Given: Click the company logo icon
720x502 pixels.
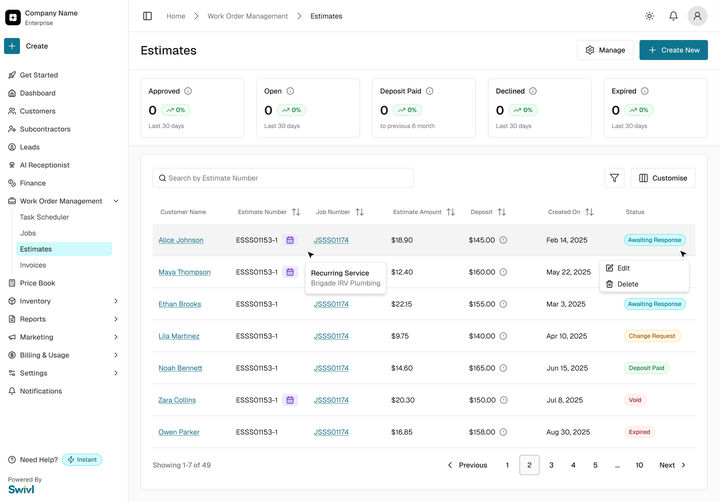Looking at the screenshot, I should pos(13,17).
